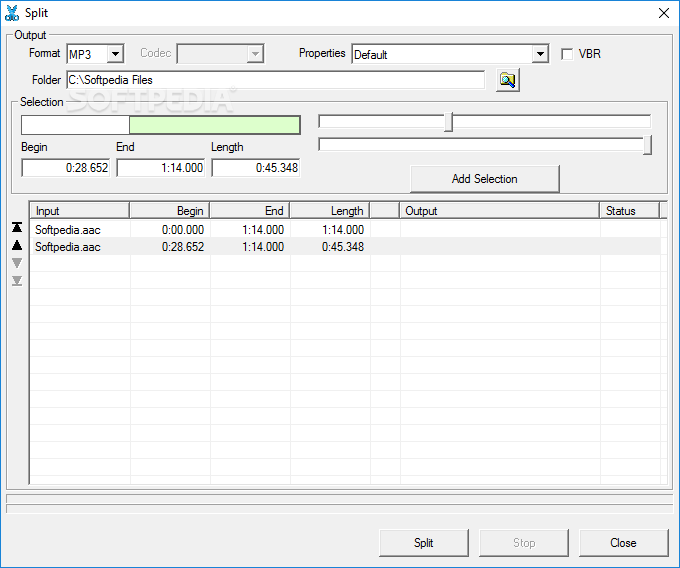680x568 pixels.
Task: Move selected row down one arrow
Action: tap(17, 263)
